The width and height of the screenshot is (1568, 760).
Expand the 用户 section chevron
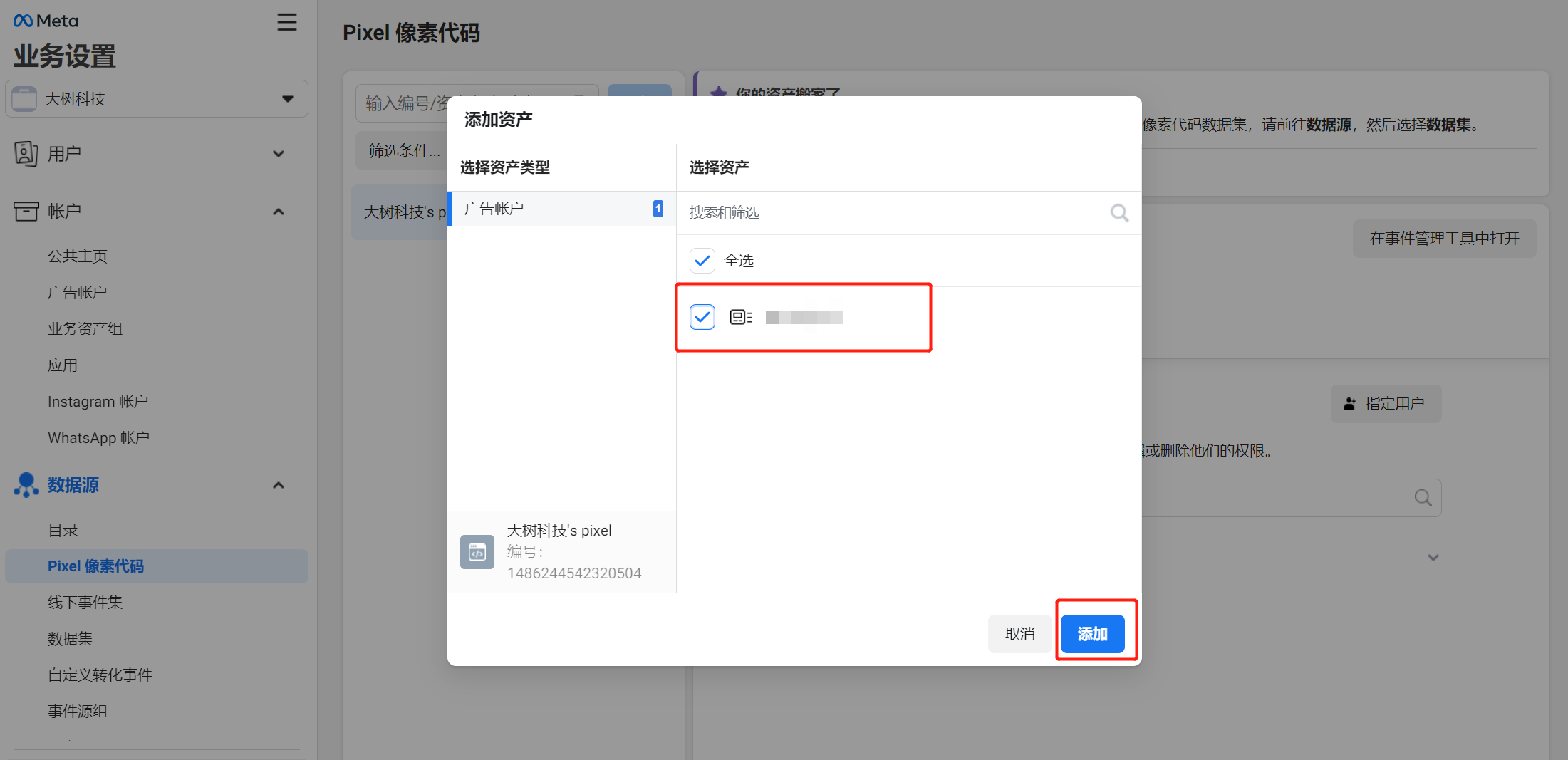tap(279, 154)
